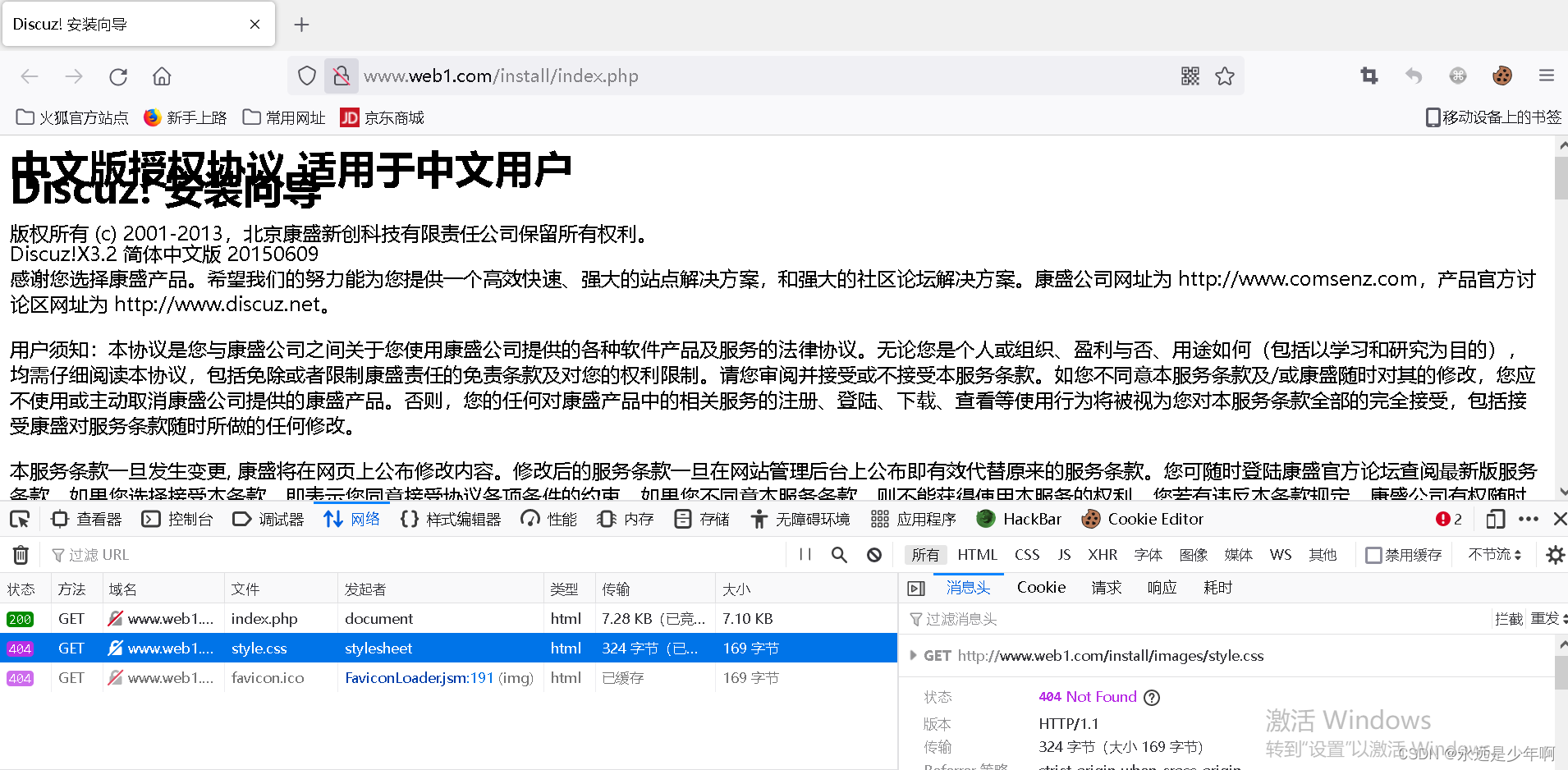1568x770 pixels.
Task: Toggle responsive design mode
Action: point(1496,519)
